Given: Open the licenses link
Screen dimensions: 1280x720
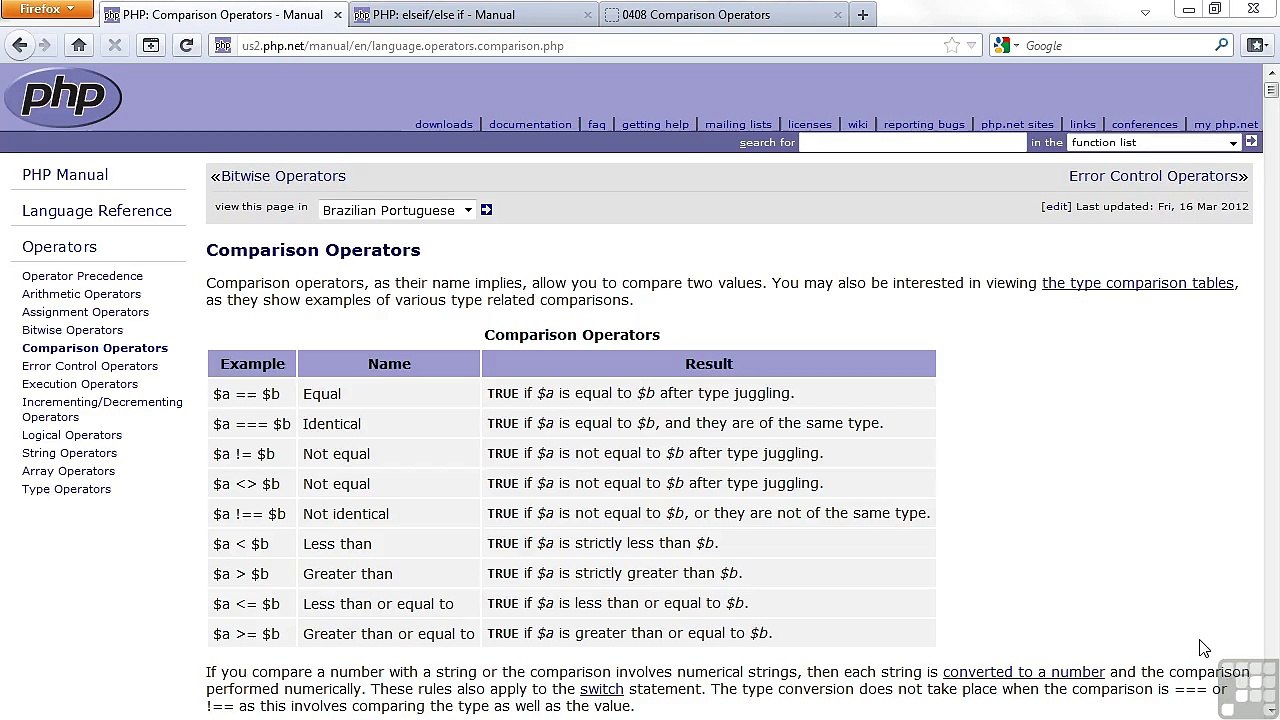Looking at the screenshot, I should [x=810, y=124].
